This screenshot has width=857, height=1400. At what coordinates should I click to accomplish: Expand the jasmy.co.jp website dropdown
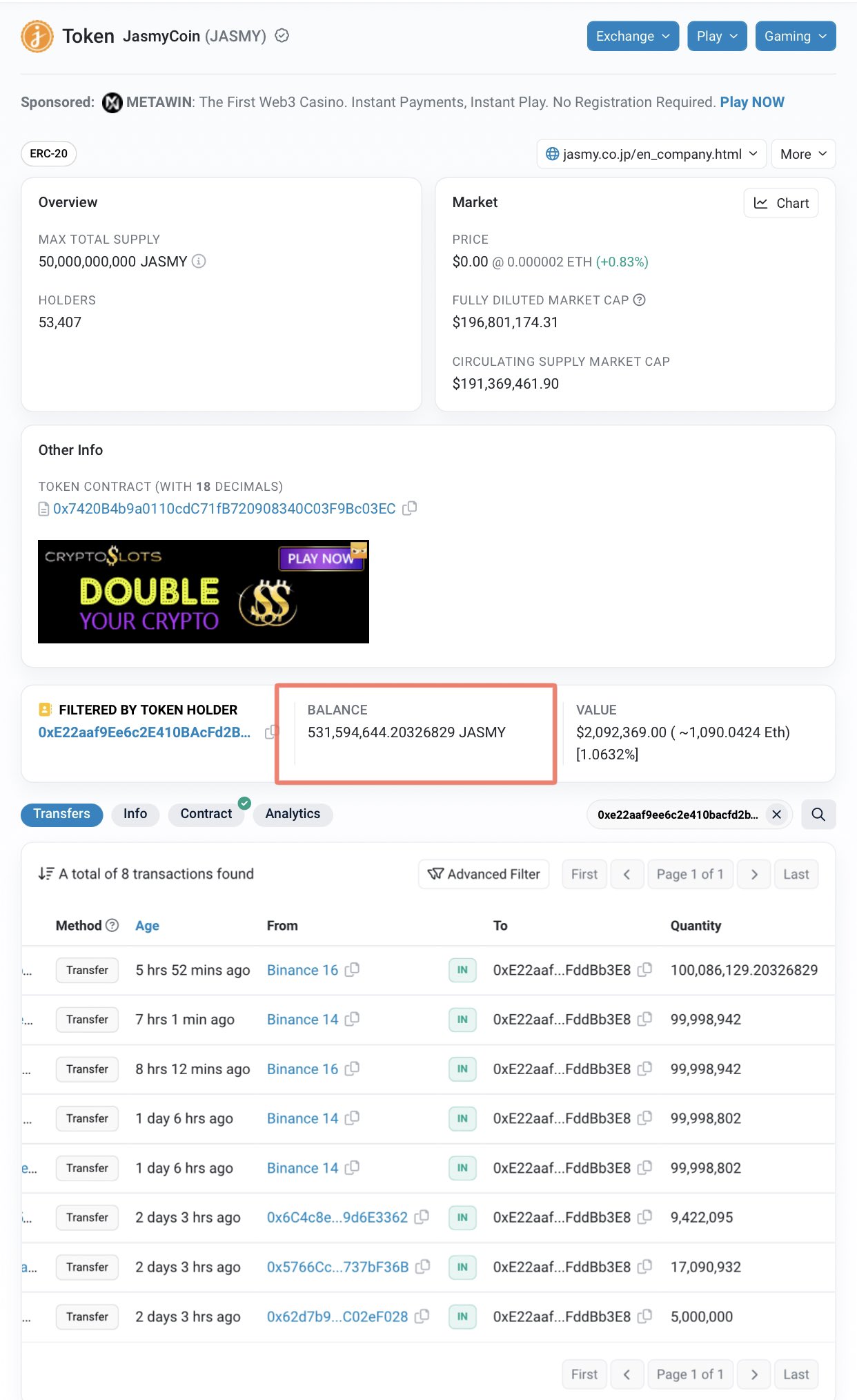651,154
